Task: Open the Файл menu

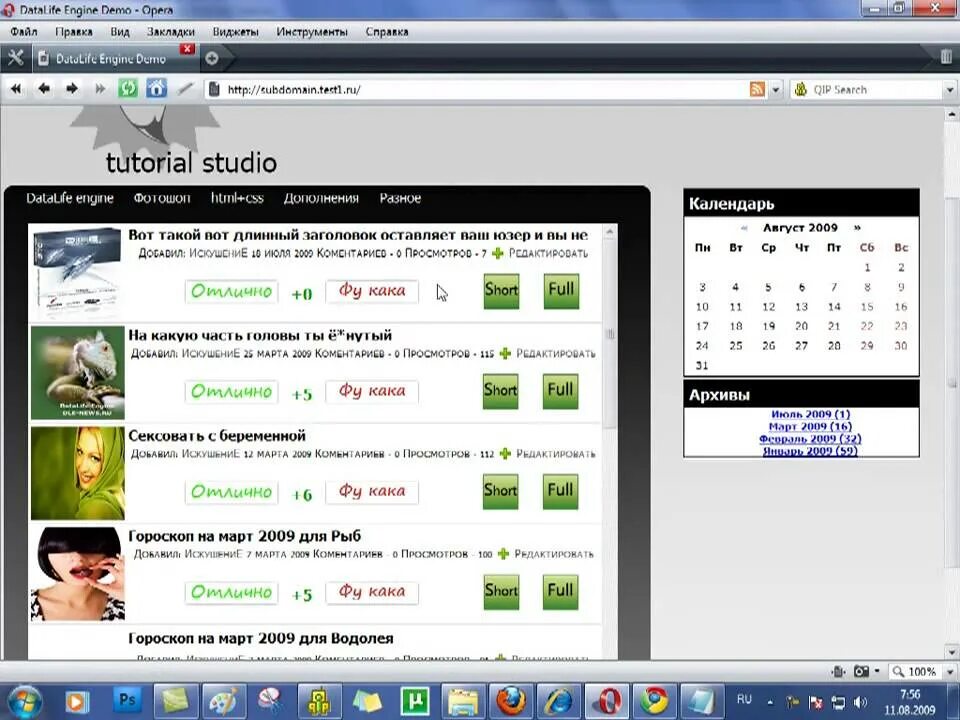Action: (x=24, y=32)
